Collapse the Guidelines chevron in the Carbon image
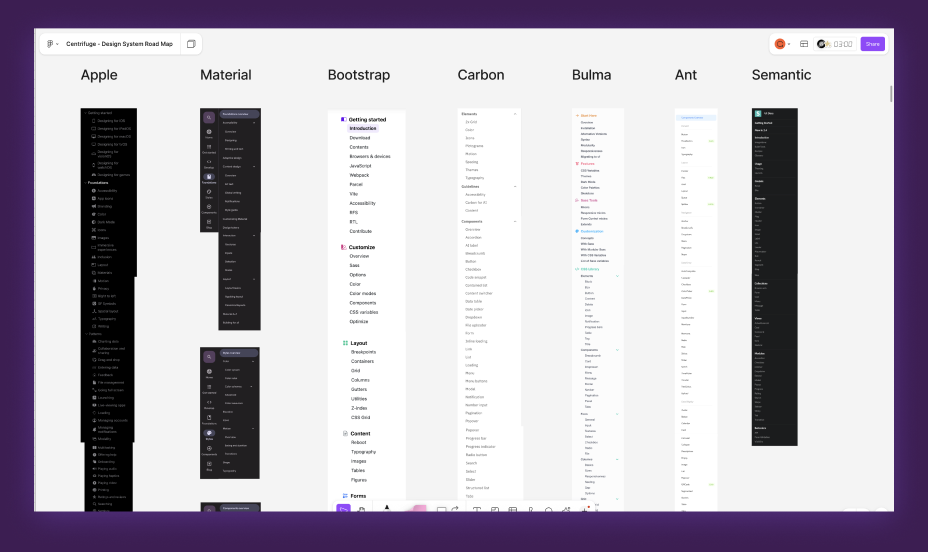Image resolution: width=928 pixels, height=552 pixels. coord(515,186)
